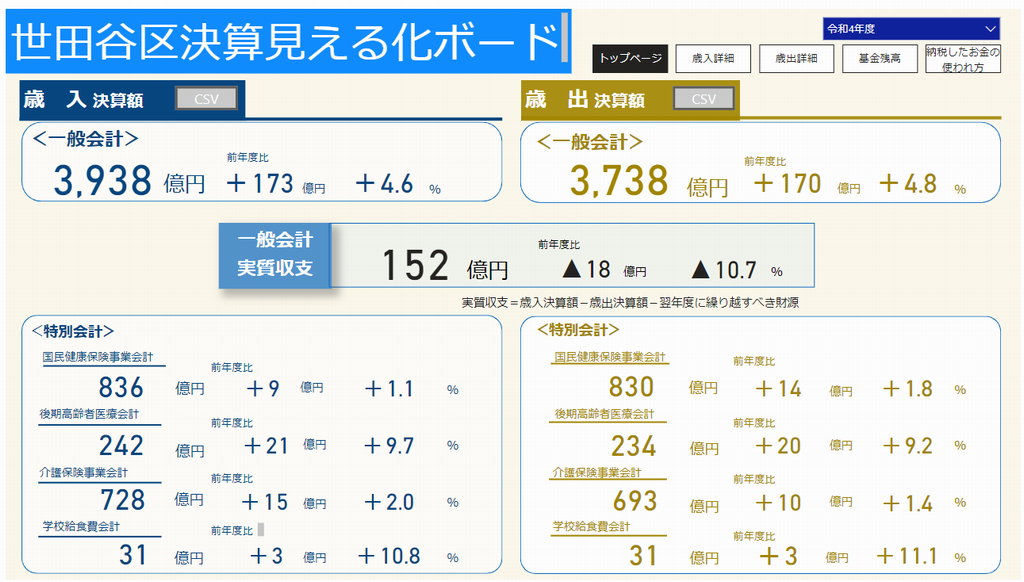This screenshot has height=582, width=1024.
Task: Click 歳入 国民健康保険 percentage +1.1
Action: (389, 389)
